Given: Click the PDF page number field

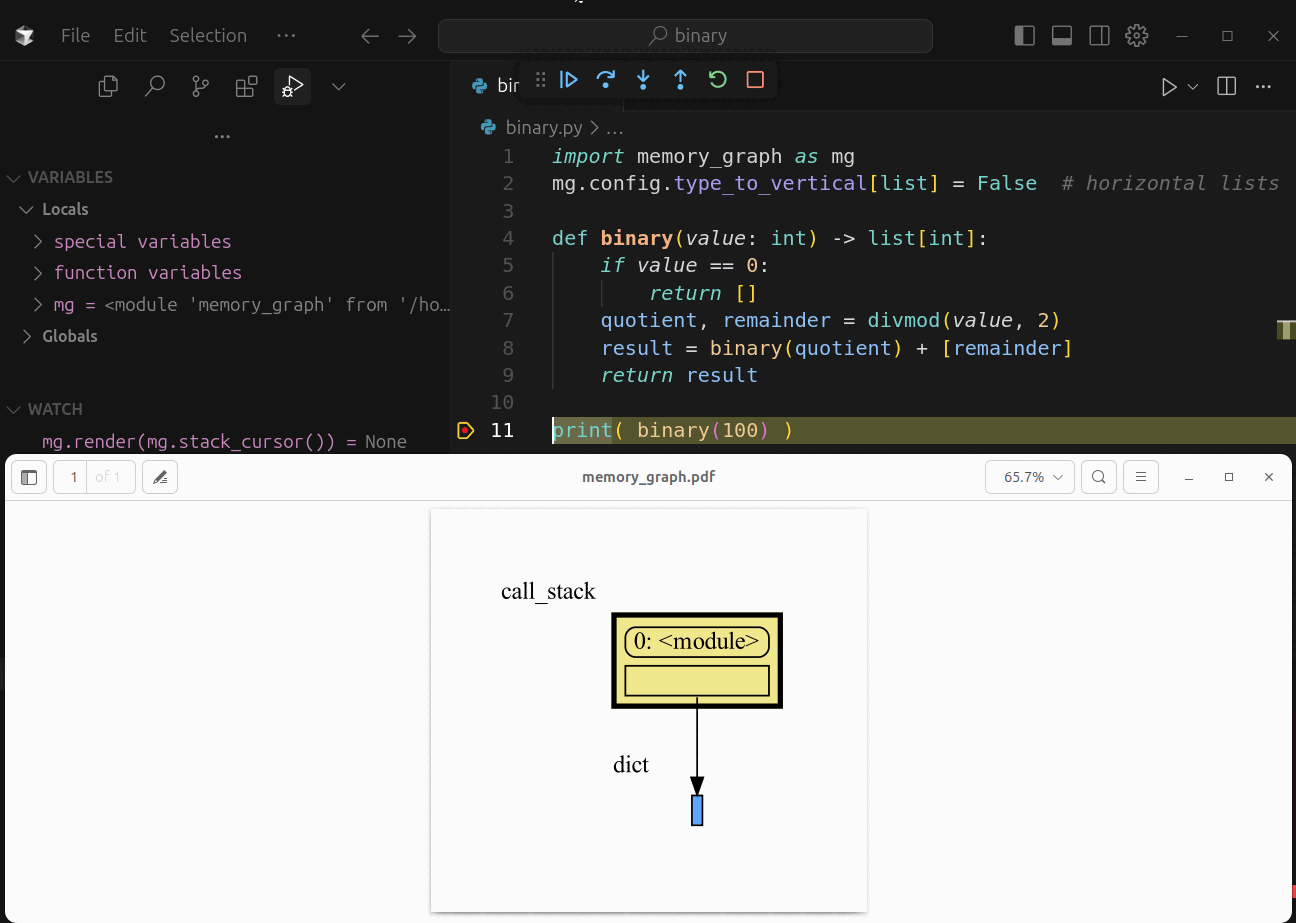Looking at the screenshot, I should tap(72, 477).
